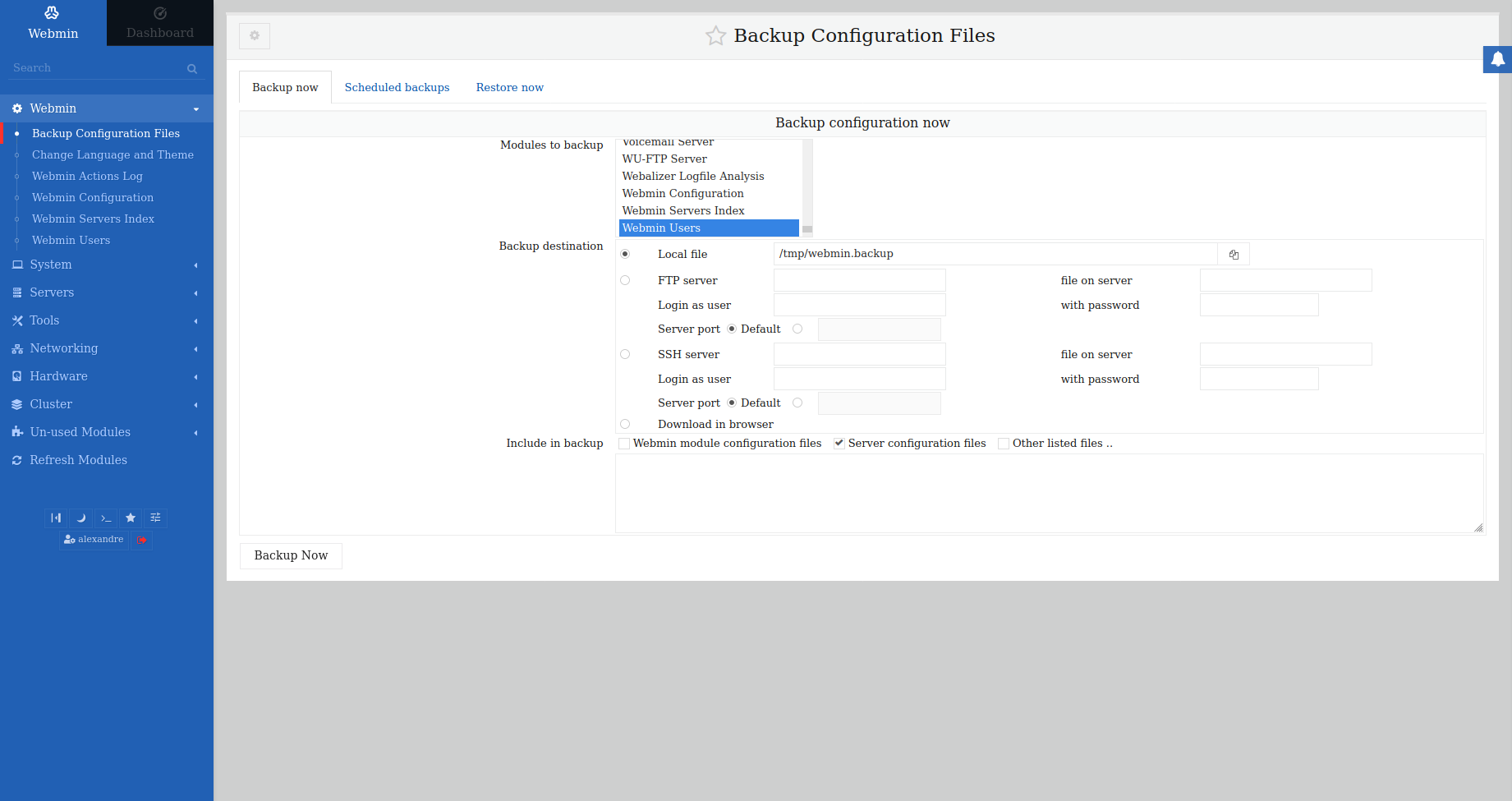Choose Download in browser option
1512x801 pixels.
[x=625, y=424]
